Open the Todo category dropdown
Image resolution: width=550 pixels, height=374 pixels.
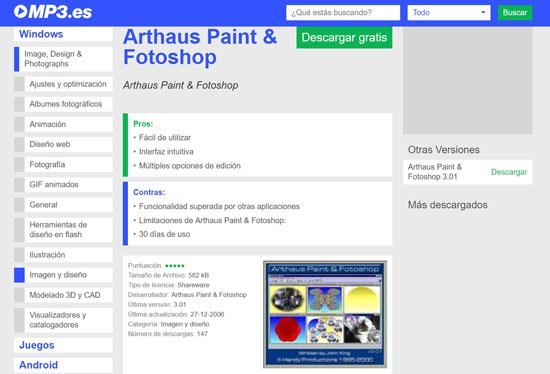coord(449,13)
